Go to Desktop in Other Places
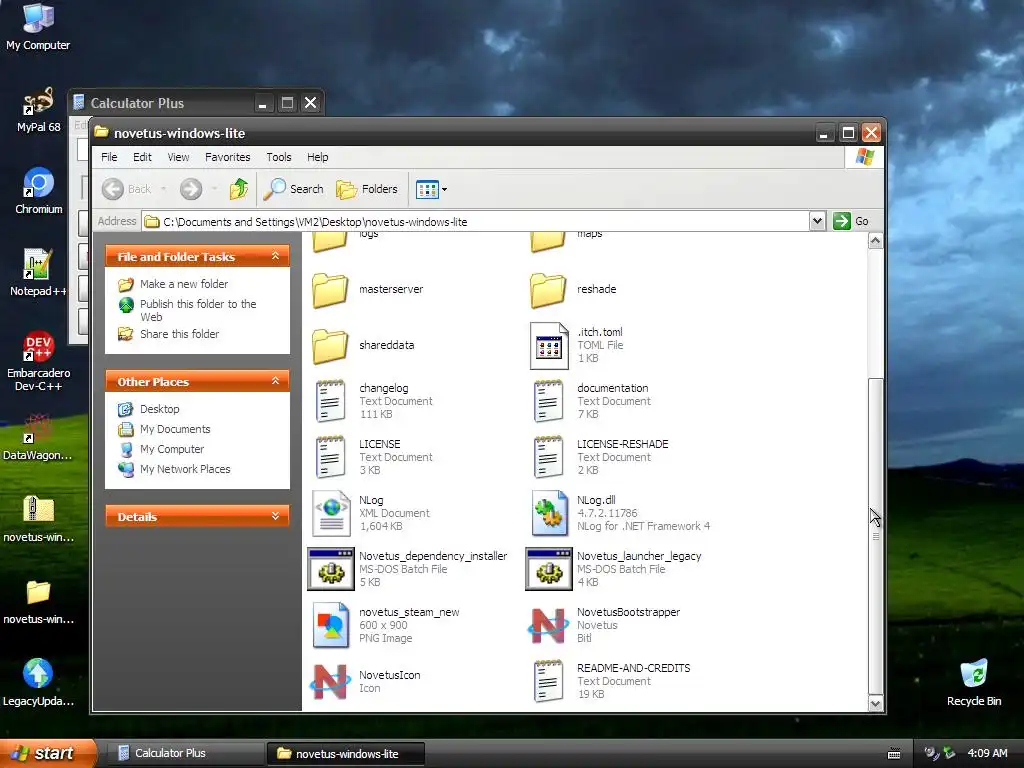Image resolution: width=1024 pixels, height=768 pixels. (x=159, y=409)
